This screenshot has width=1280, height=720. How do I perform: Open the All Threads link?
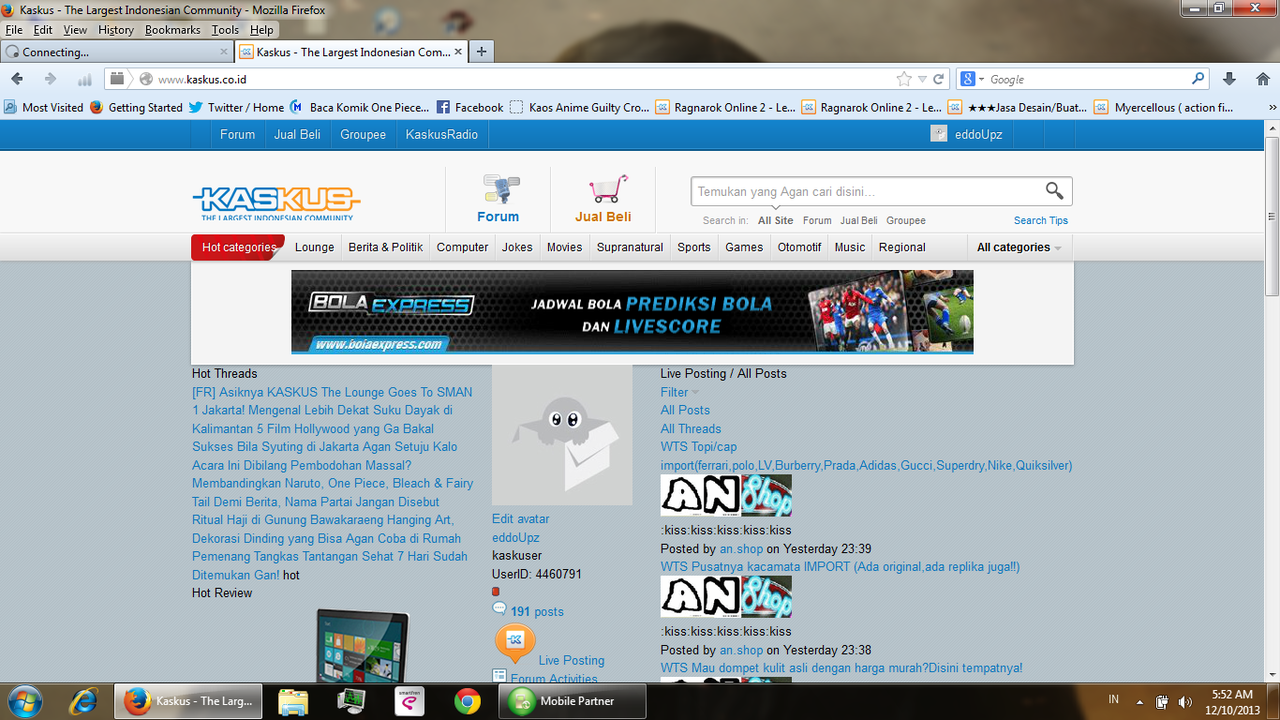691,429
